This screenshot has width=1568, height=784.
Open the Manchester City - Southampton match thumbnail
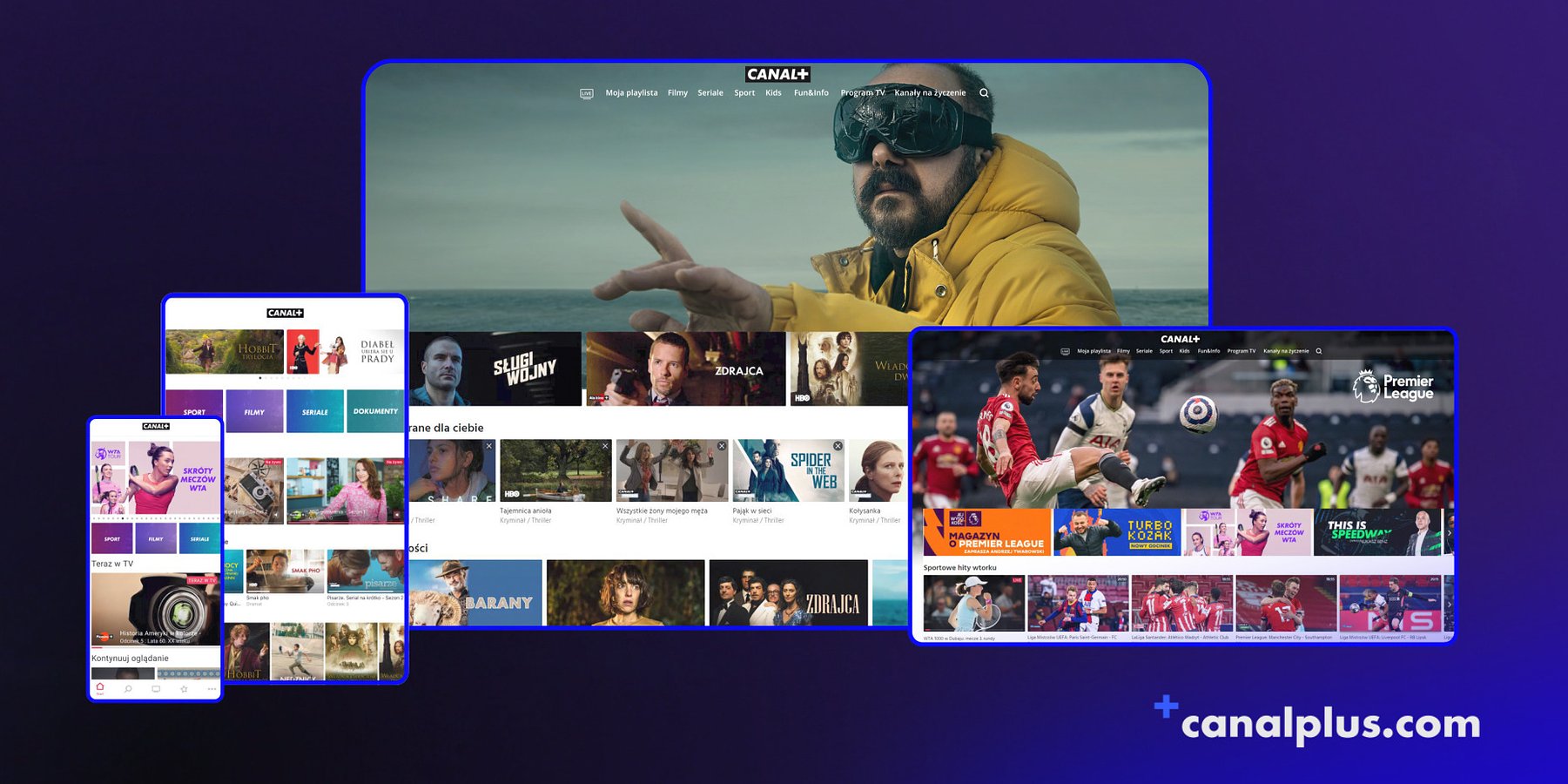click(x=1286, y=604)
